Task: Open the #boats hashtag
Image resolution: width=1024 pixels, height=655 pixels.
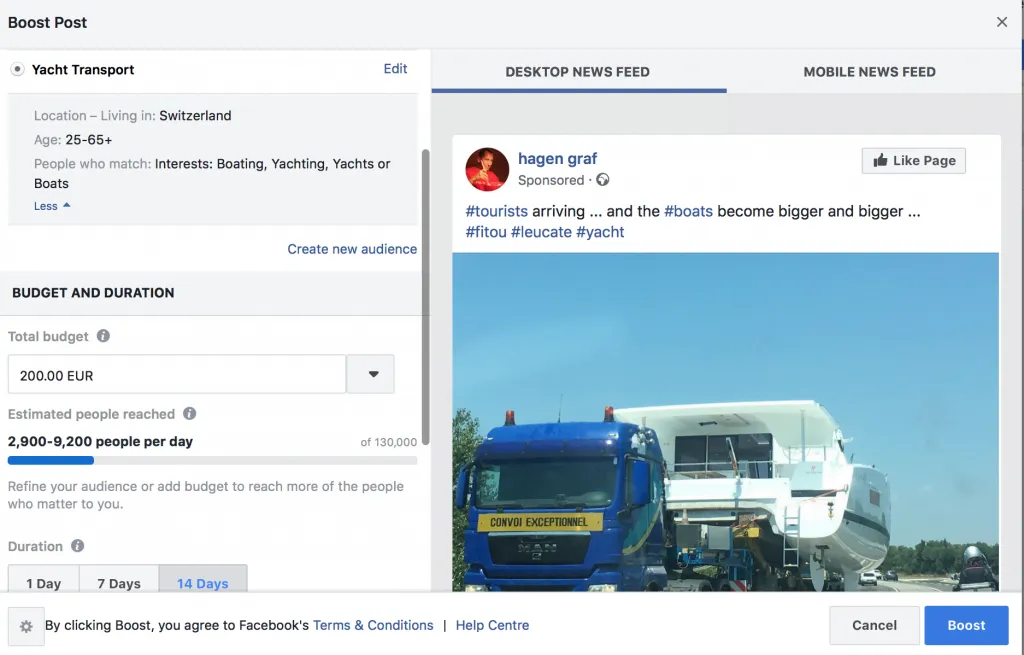Action: click(x=688, y=211)
